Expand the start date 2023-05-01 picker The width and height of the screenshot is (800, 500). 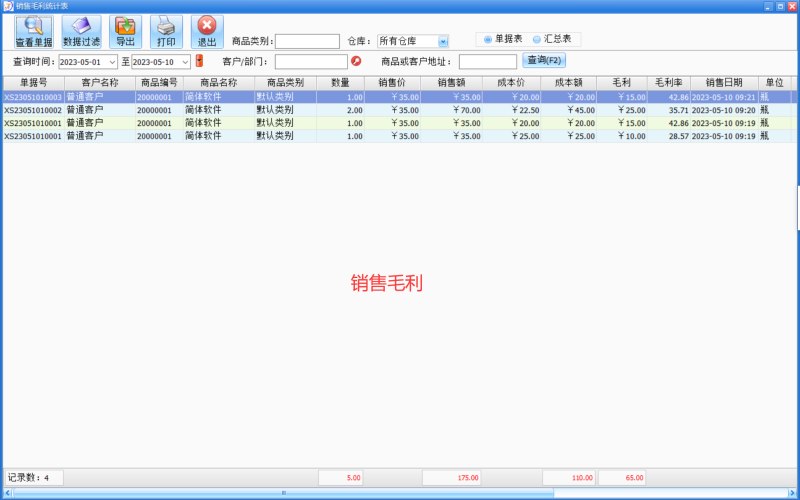pos(113,62)
